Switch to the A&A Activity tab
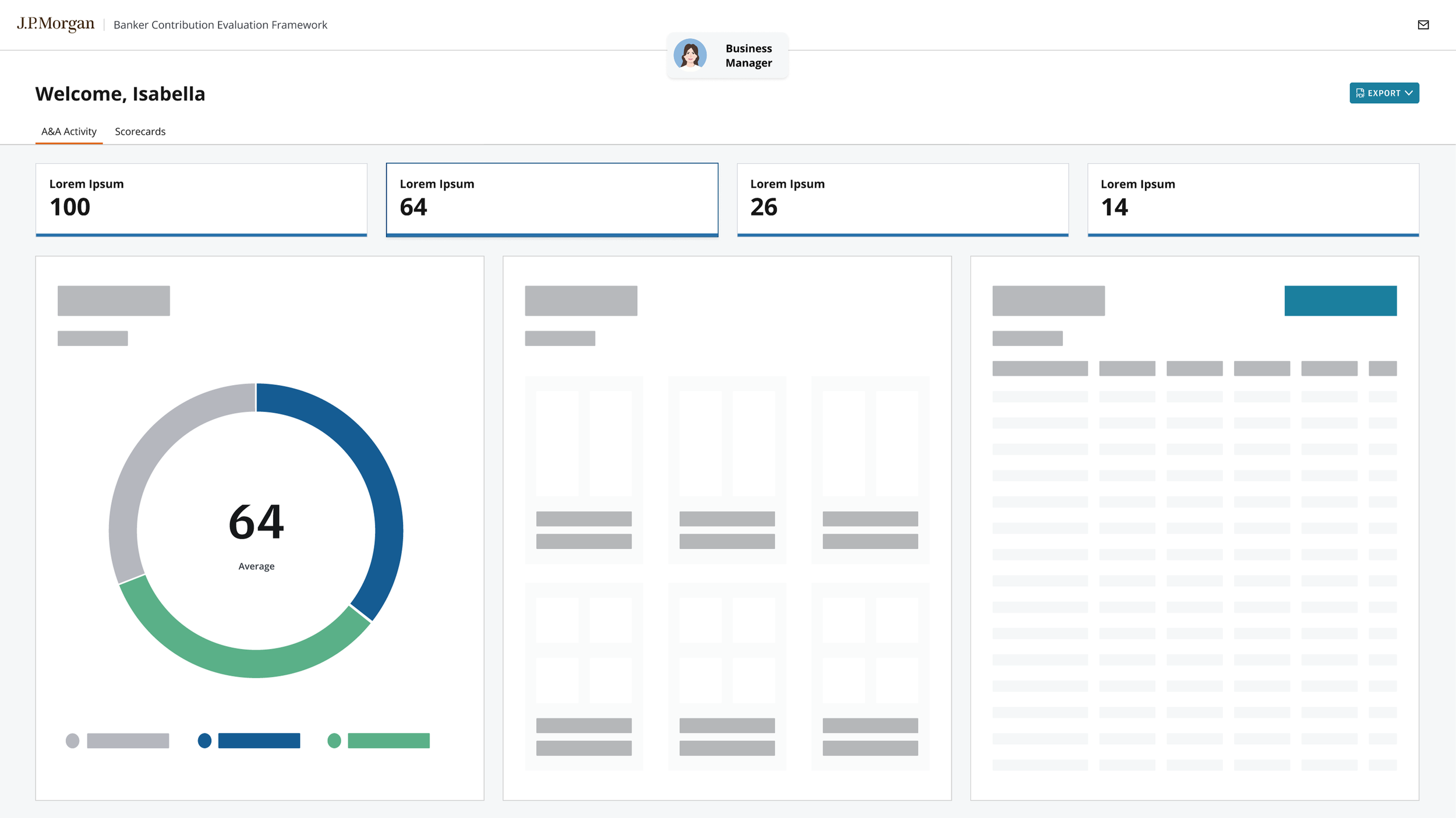Screen dimensions: 1456x818 [69, 132]
